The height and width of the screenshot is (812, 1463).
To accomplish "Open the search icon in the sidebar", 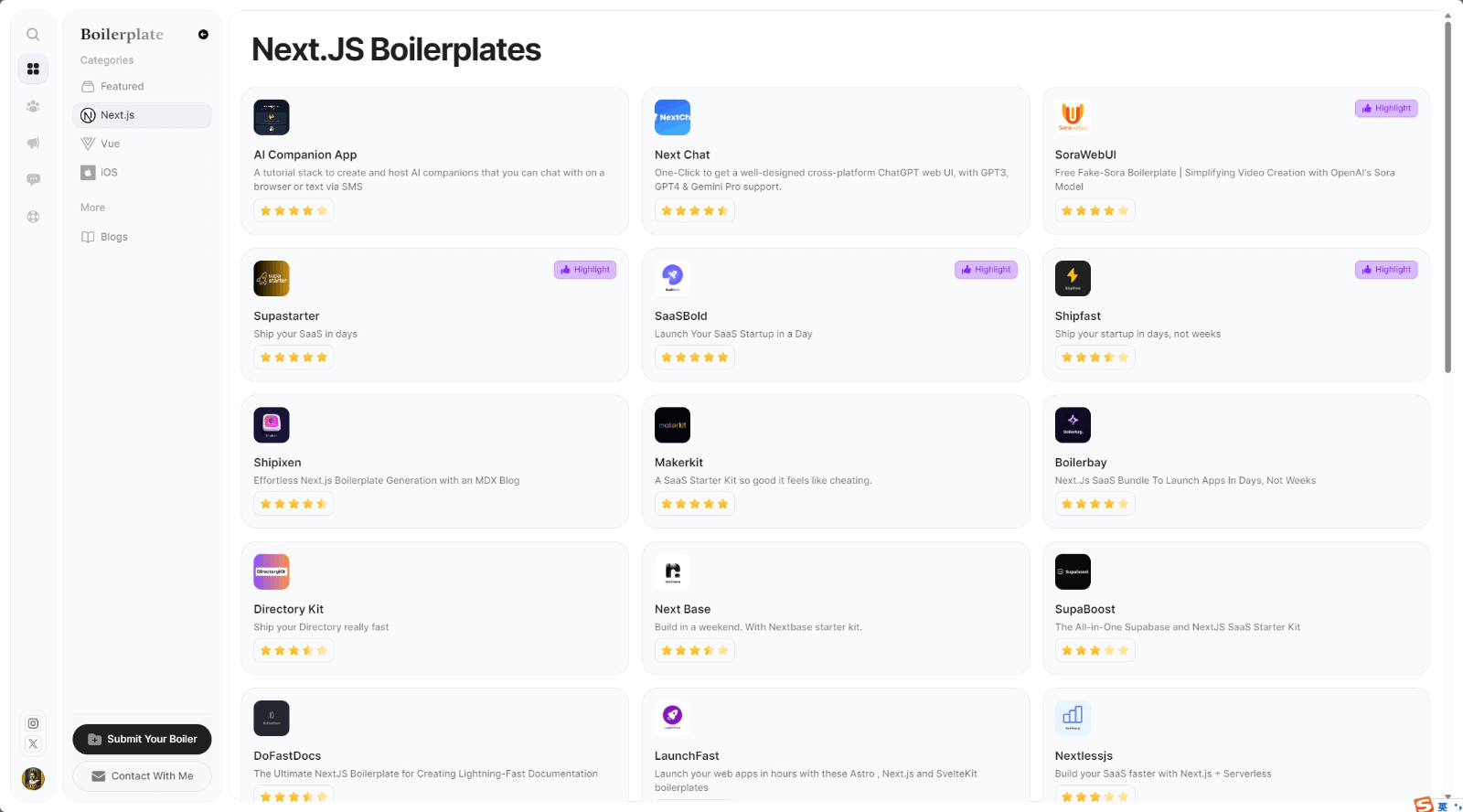I will (x=33, y=34).
